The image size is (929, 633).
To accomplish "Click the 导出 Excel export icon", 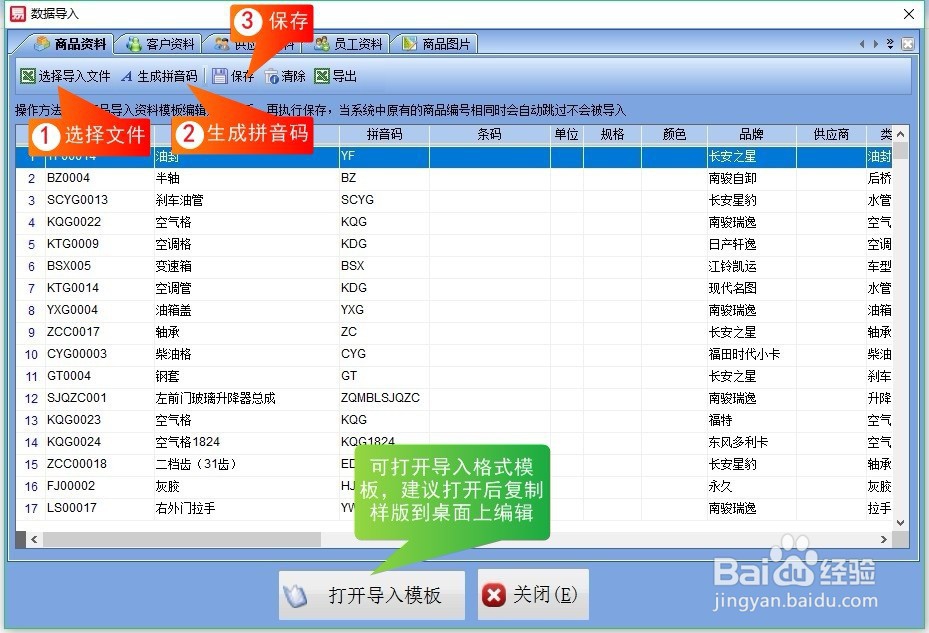I will pos(322,76).
